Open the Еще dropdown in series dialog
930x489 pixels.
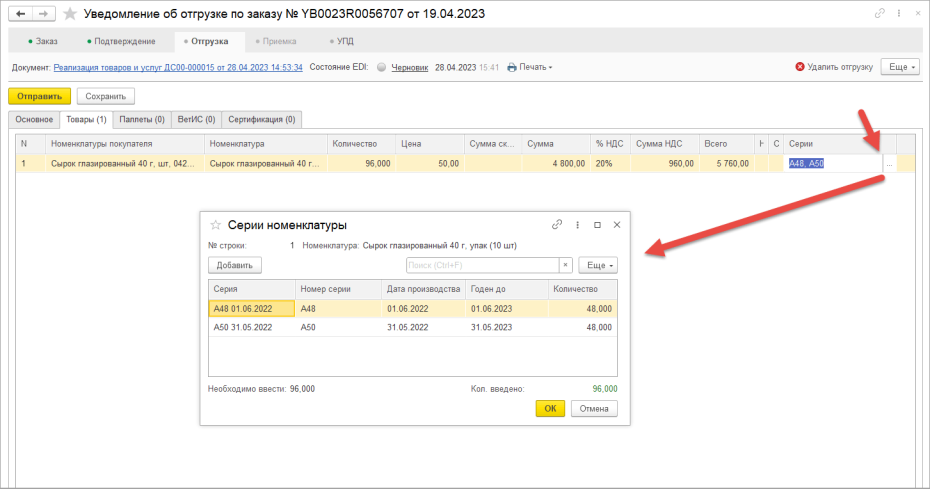coord(598,265)
